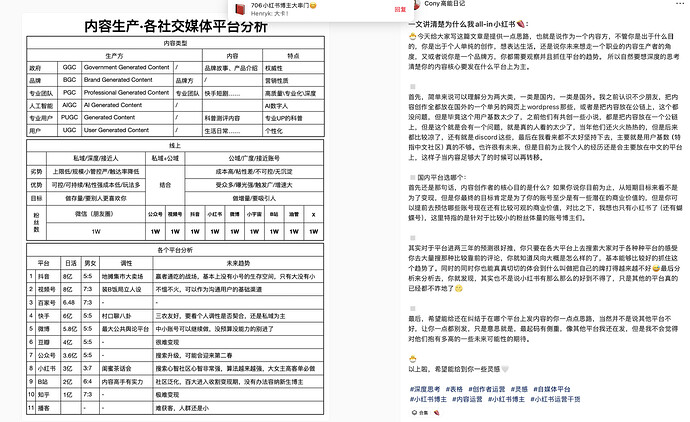The image size is (690, 422).
Task: Open the more options ellipsis menu
Action: [x=680, y=4]
